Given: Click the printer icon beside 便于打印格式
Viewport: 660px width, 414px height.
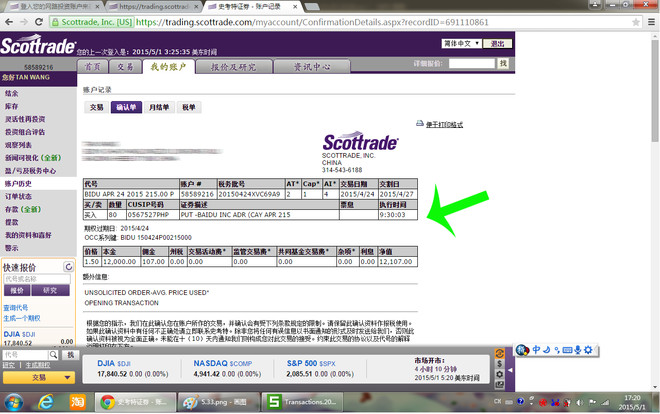Looking at the screenshot, I should 420,123.
